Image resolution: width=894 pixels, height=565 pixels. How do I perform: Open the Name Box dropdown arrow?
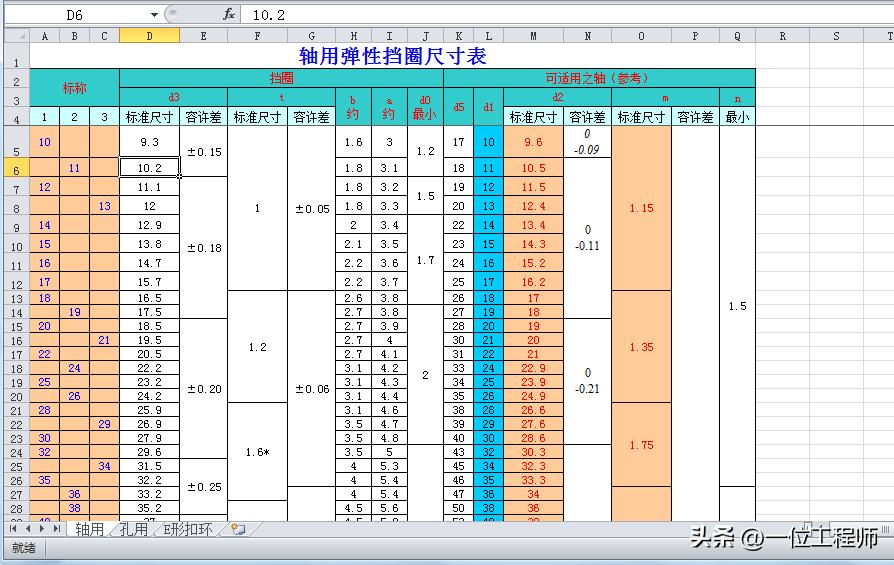tap(154, 15)
